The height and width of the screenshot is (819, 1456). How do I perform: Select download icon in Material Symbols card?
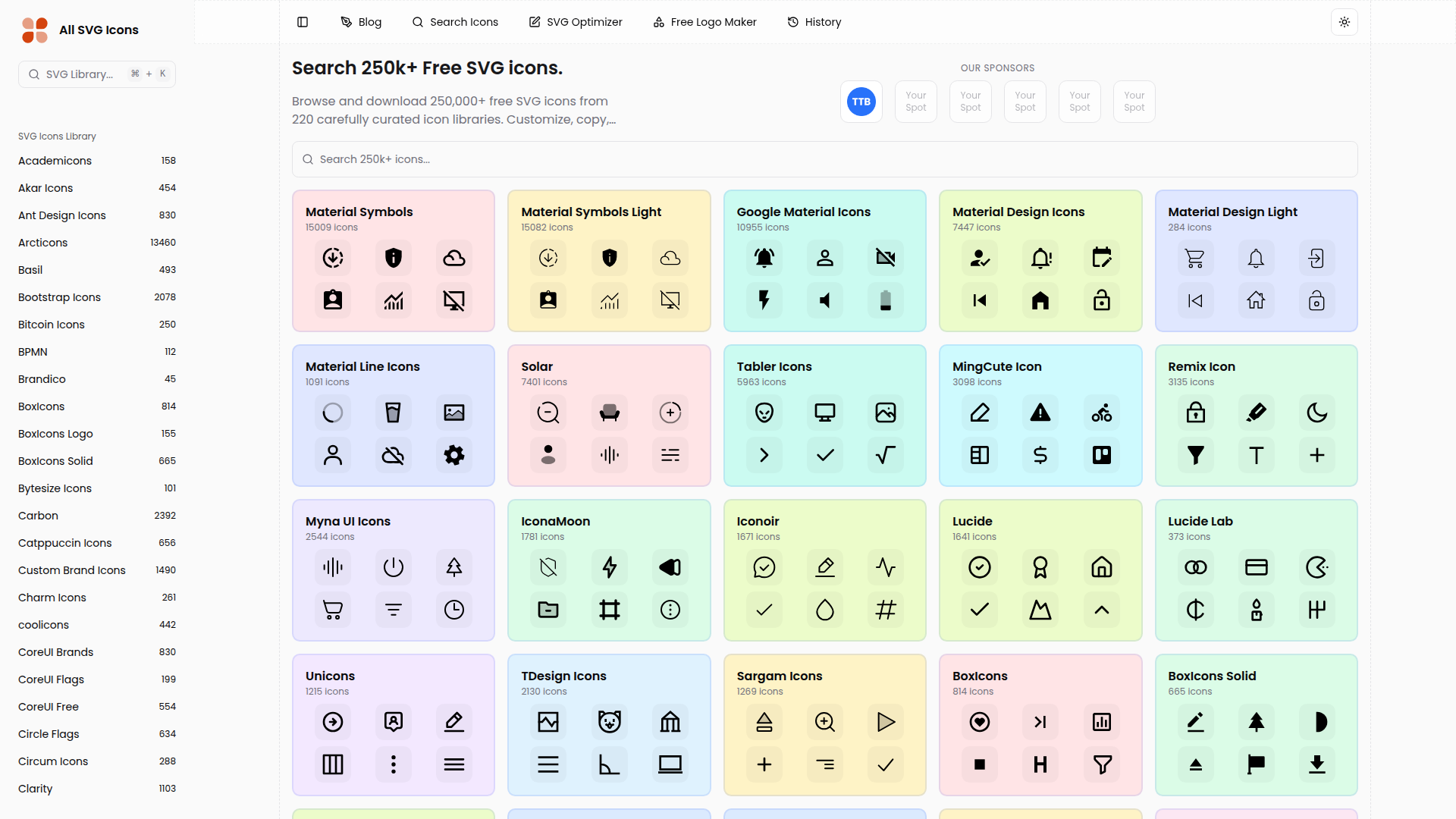[x=333, y=258]
